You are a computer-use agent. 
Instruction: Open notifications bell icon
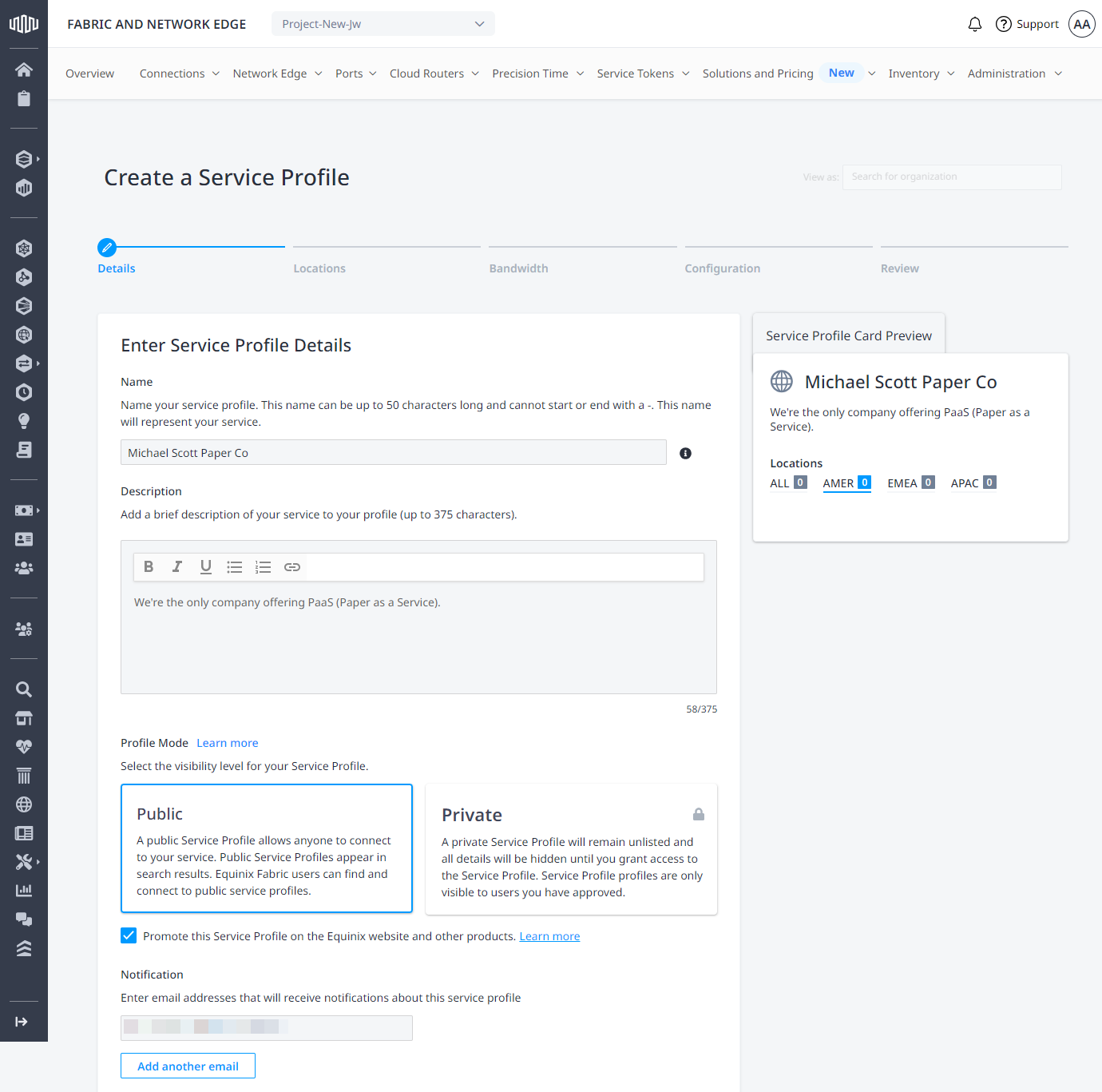coord(975,24)
